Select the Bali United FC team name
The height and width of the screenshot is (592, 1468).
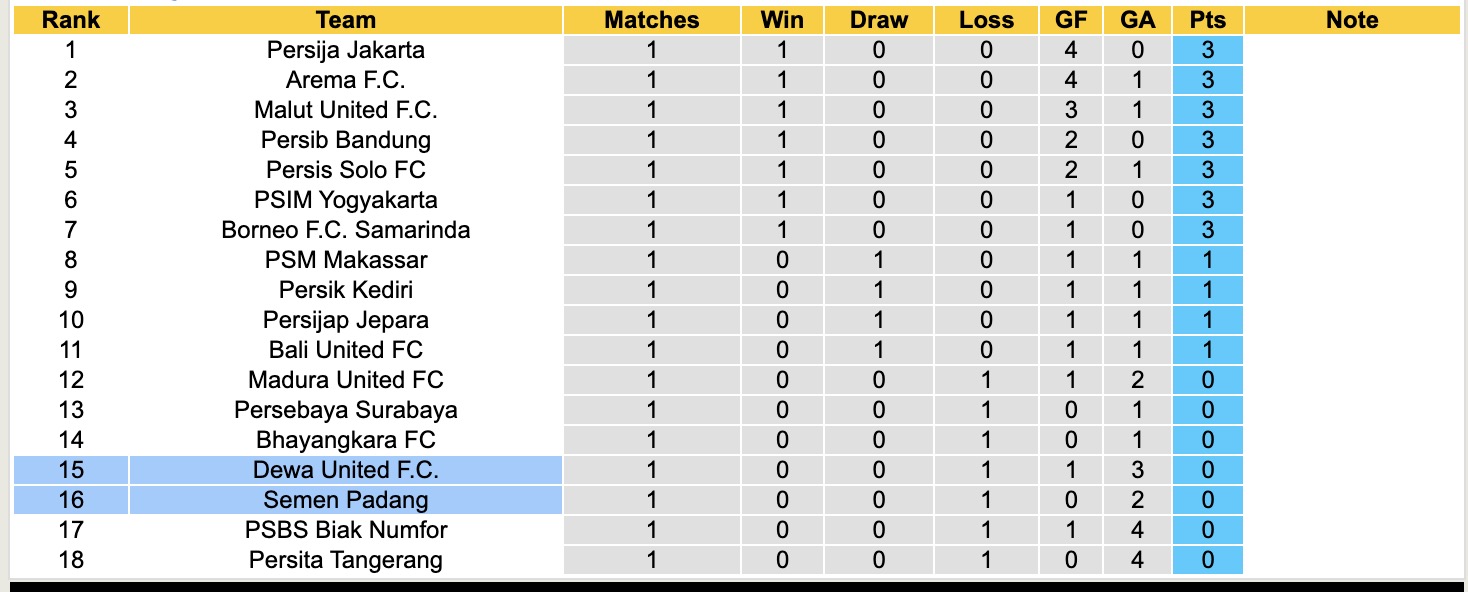[345, 350]
